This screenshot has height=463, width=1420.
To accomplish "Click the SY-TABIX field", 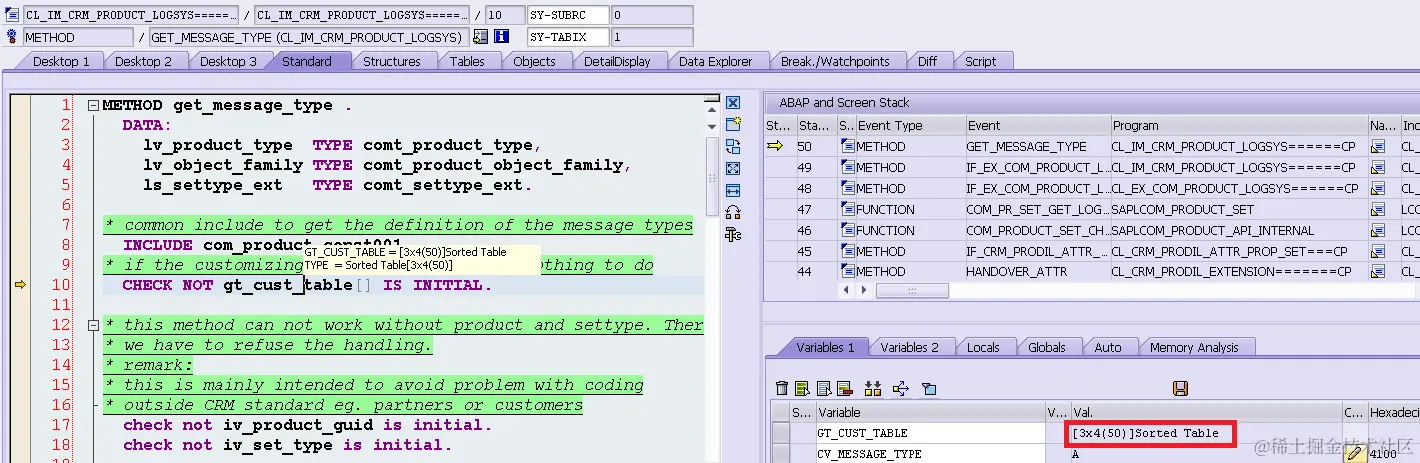I will pyautogui.click(x=568, y=37).
